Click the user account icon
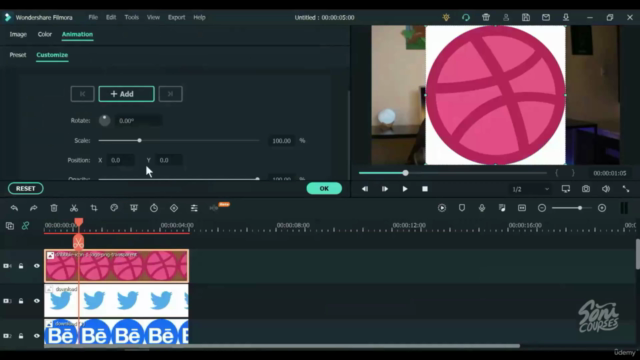Image resolution: width=640 pixels, height=360 pixels. (506, 18)
